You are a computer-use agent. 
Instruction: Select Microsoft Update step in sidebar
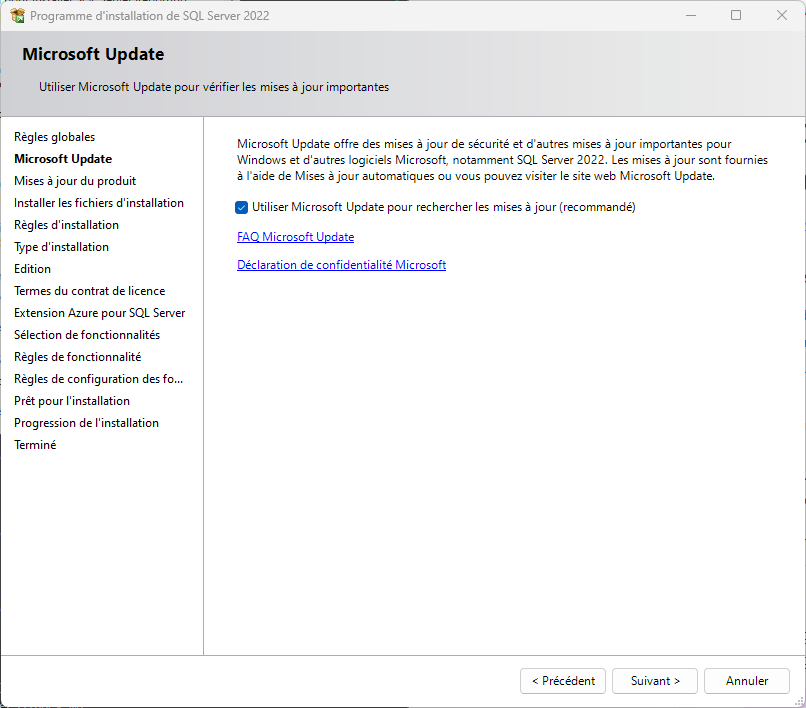[63, 159]
